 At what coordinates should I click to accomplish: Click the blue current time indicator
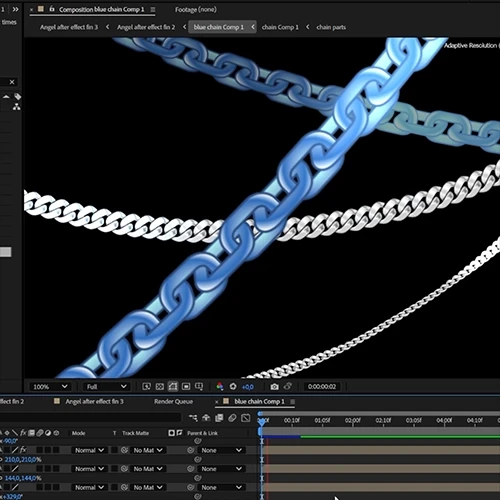pyautogui.click(x=262, y=422)
